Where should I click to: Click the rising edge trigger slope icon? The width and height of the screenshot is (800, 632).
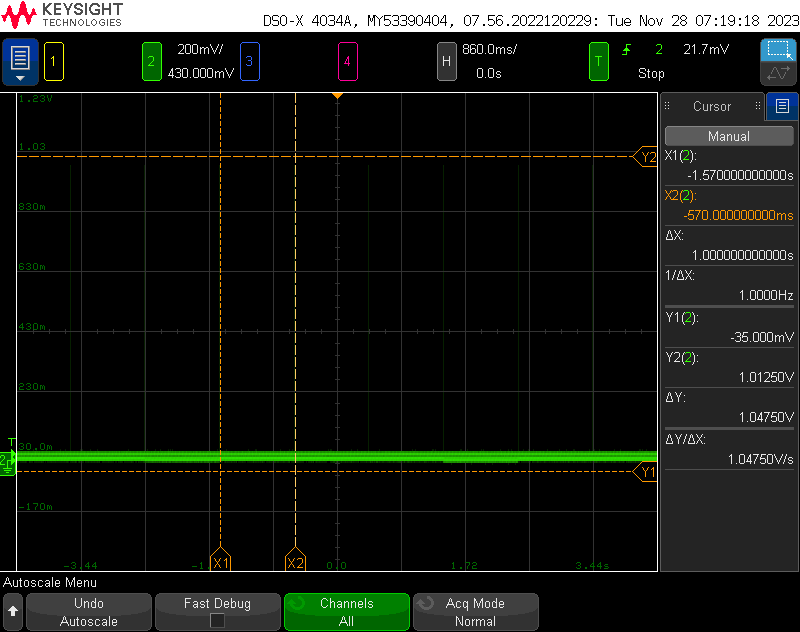(x=627, y=49)
